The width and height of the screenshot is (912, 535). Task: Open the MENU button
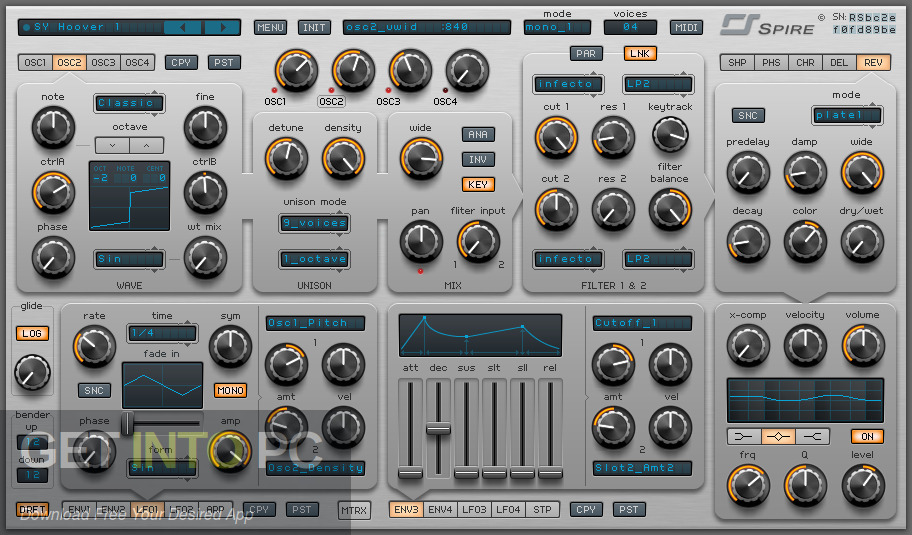tap(270, 27)
